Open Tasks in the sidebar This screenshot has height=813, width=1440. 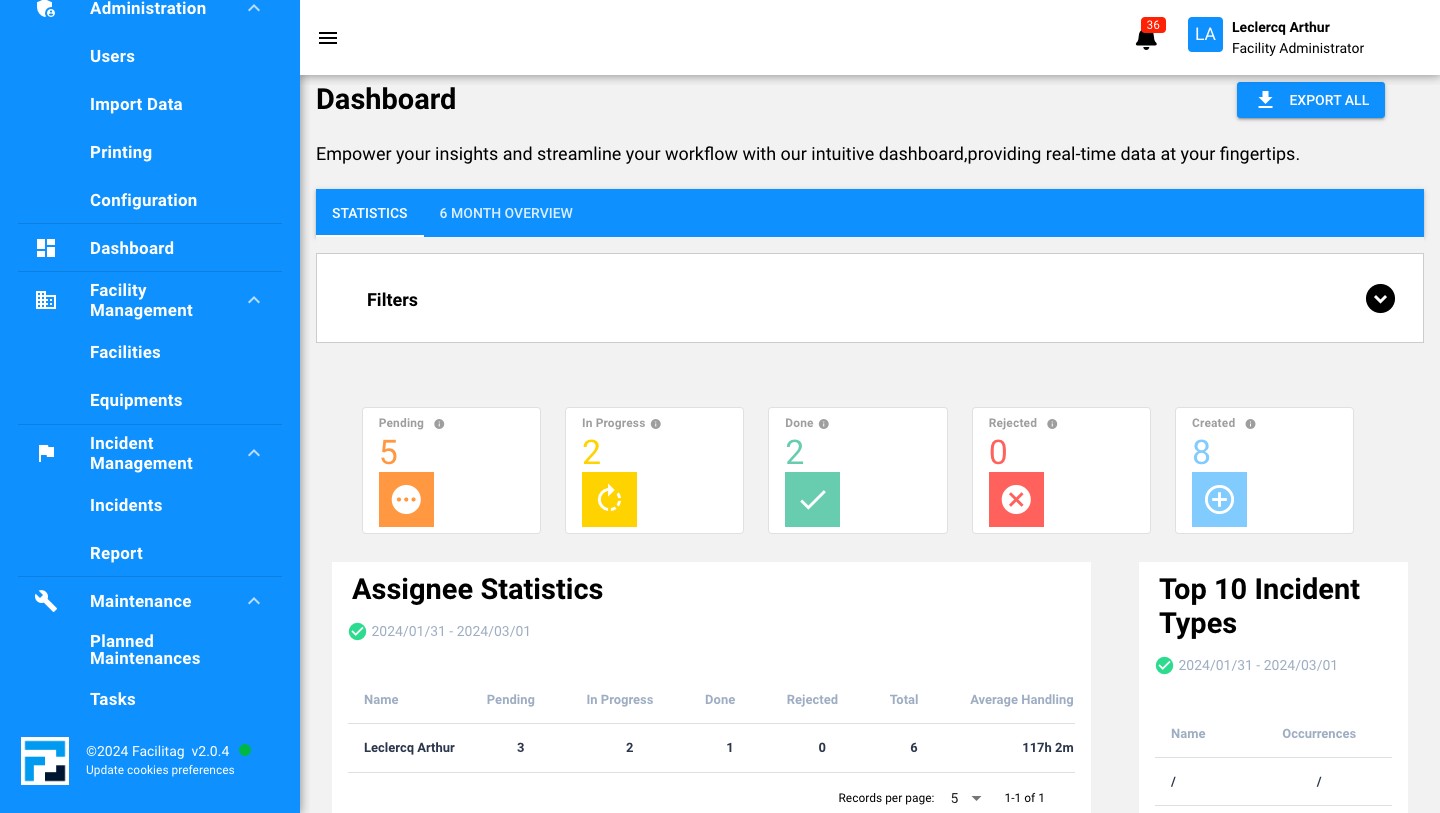tap(113, 699)
